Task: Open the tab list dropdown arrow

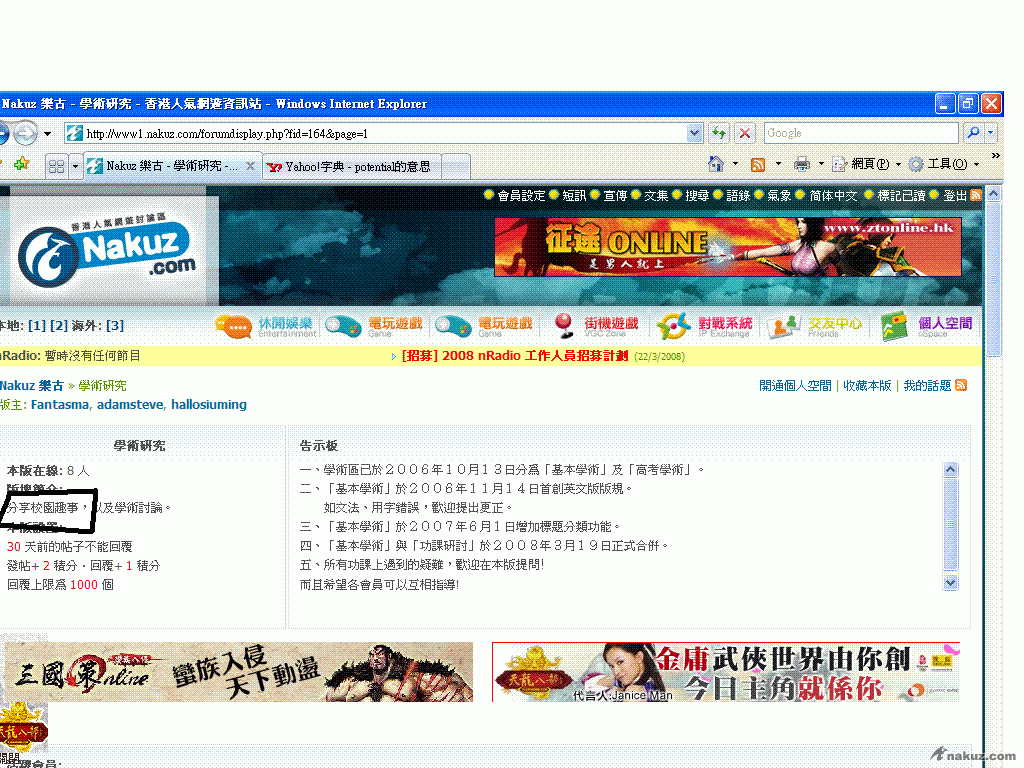Action: pos(75,166)
